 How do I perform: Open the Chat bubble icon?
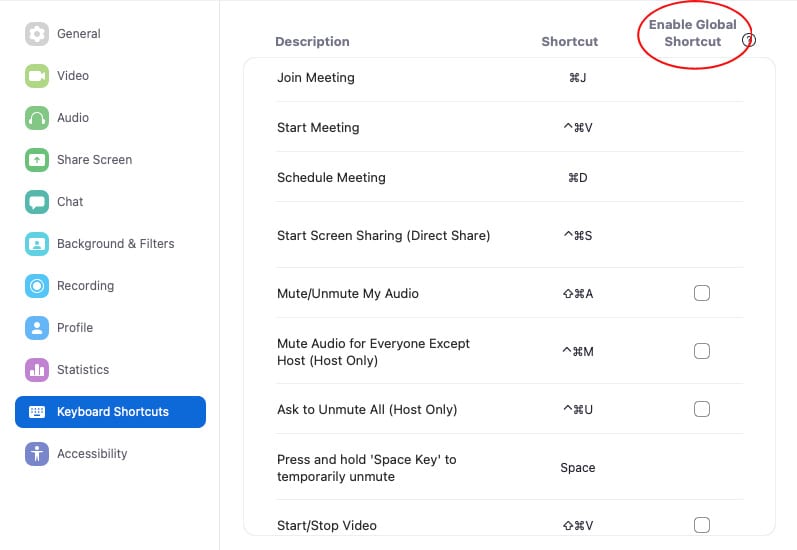click(37, 202)
